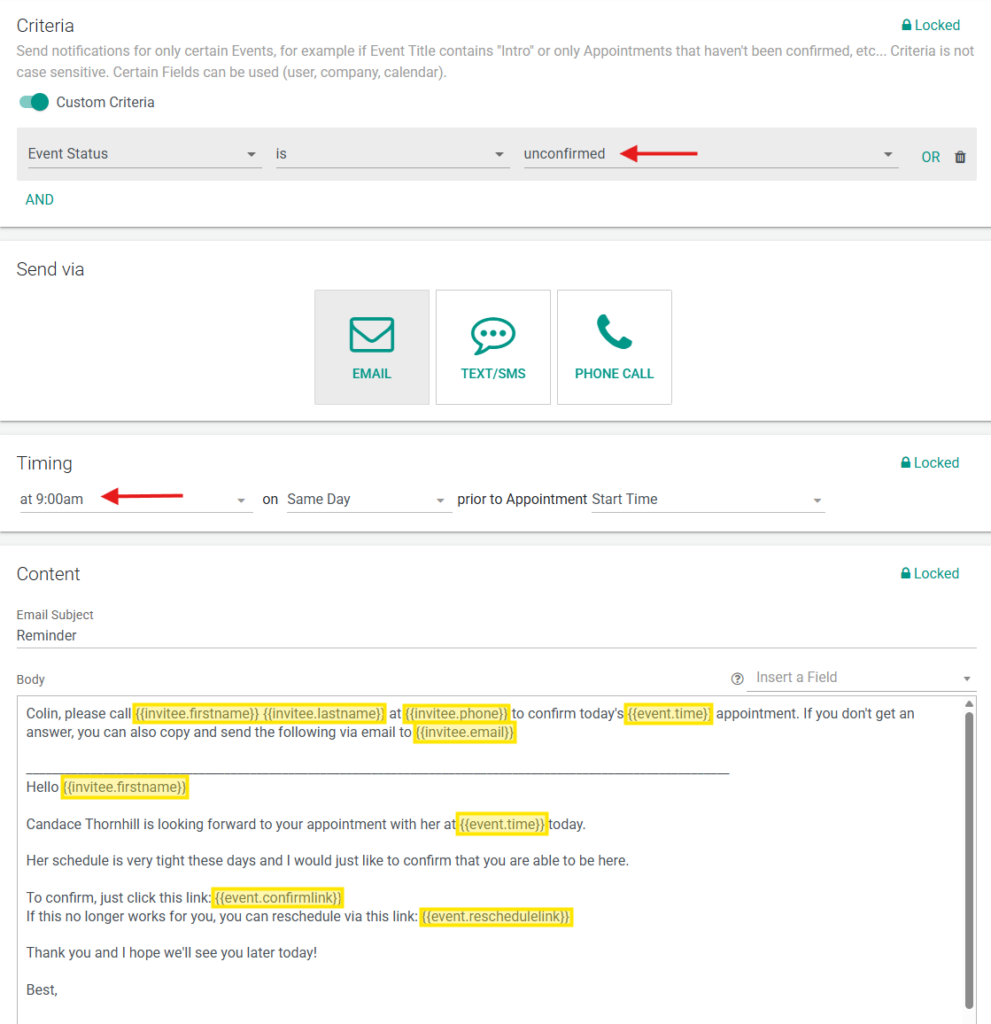Toggle the Custom Criteria switch

(x=34, y=102)
